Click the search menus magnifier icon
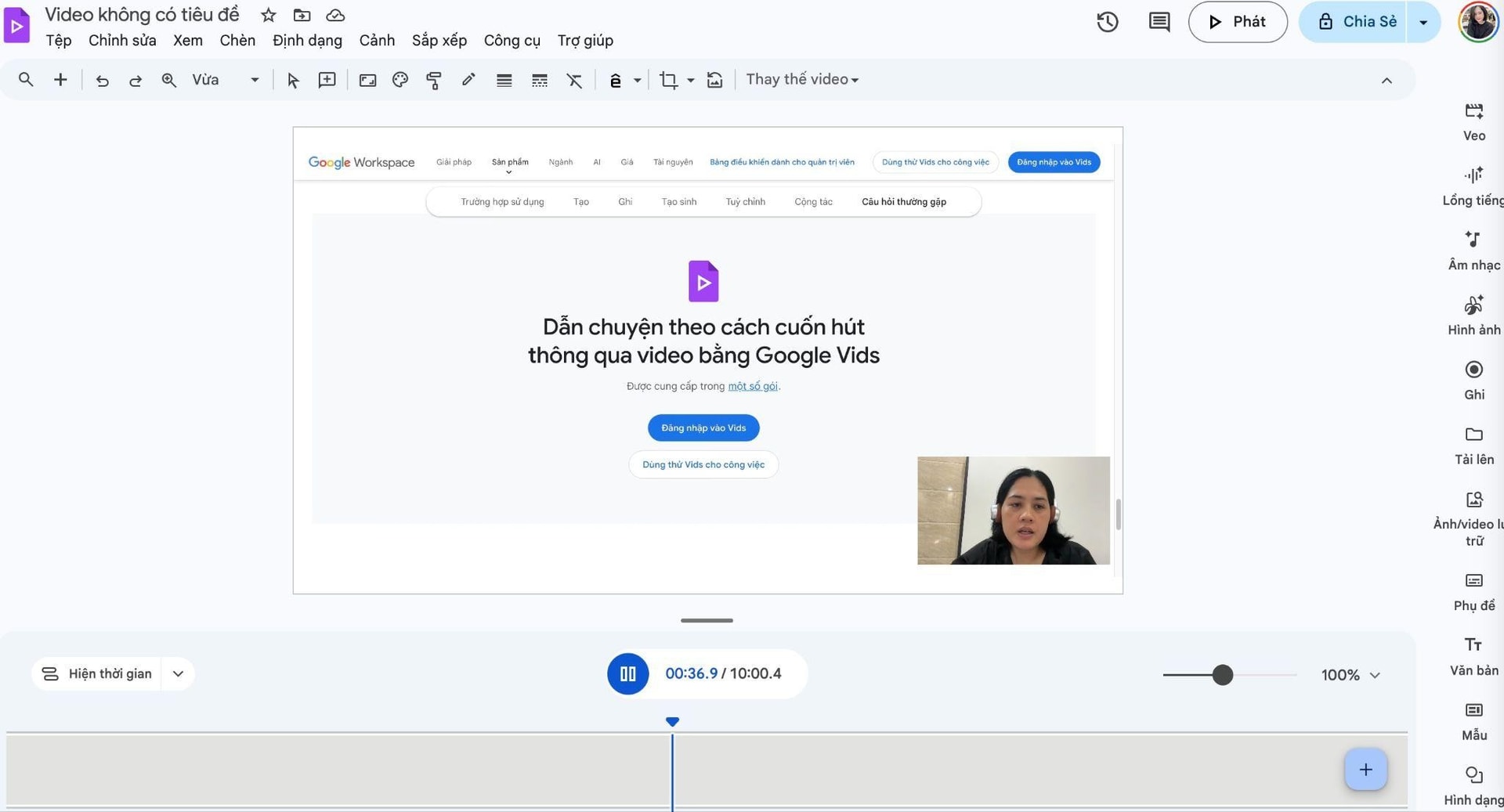 (x=26, y=80)
